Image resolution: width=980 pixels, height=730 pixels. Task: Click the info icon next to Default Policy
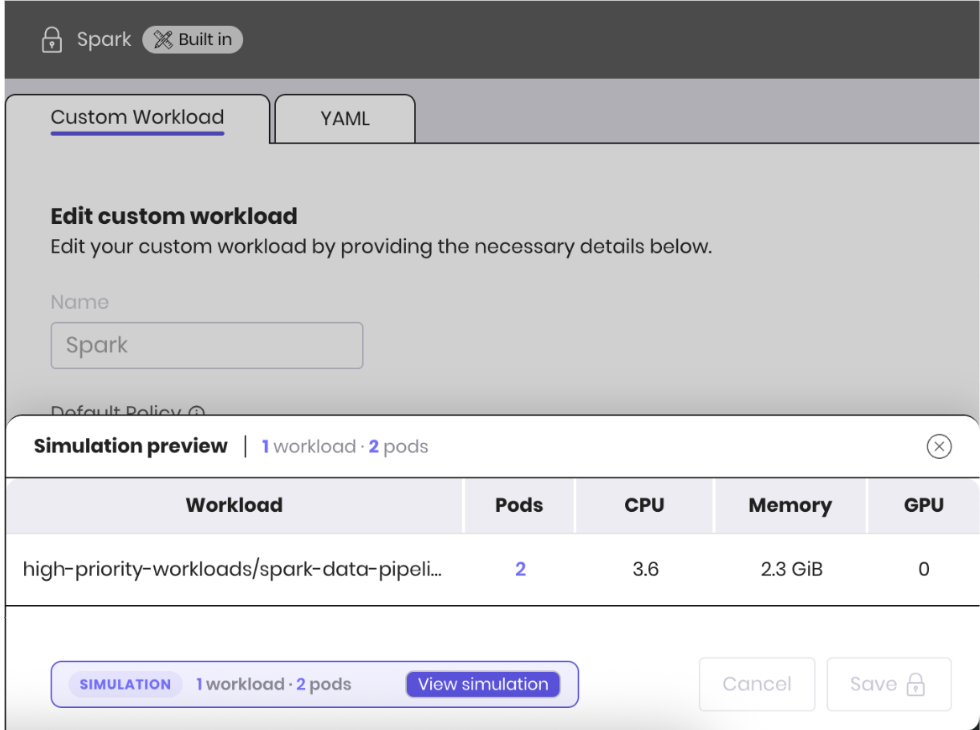197,412
